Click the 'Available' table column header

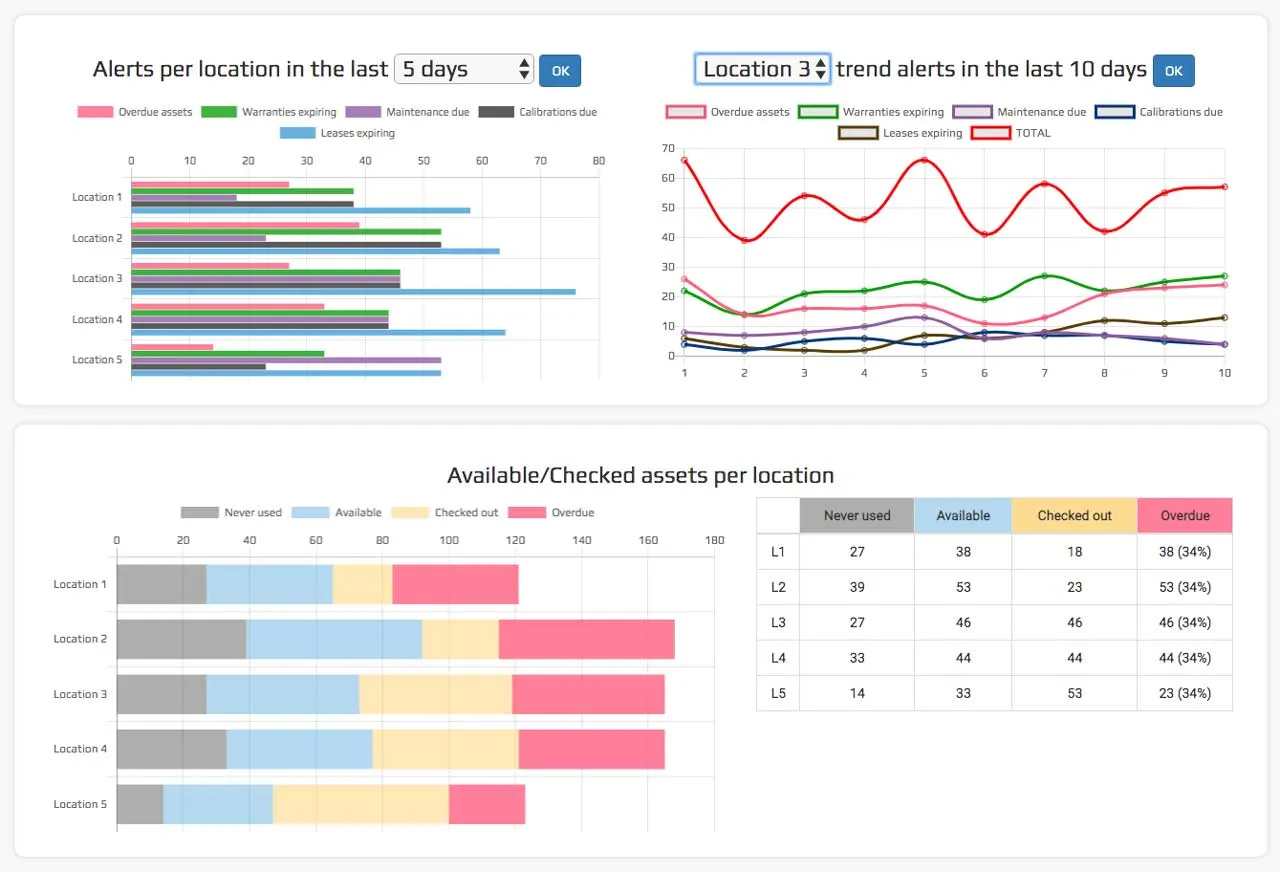963,516
